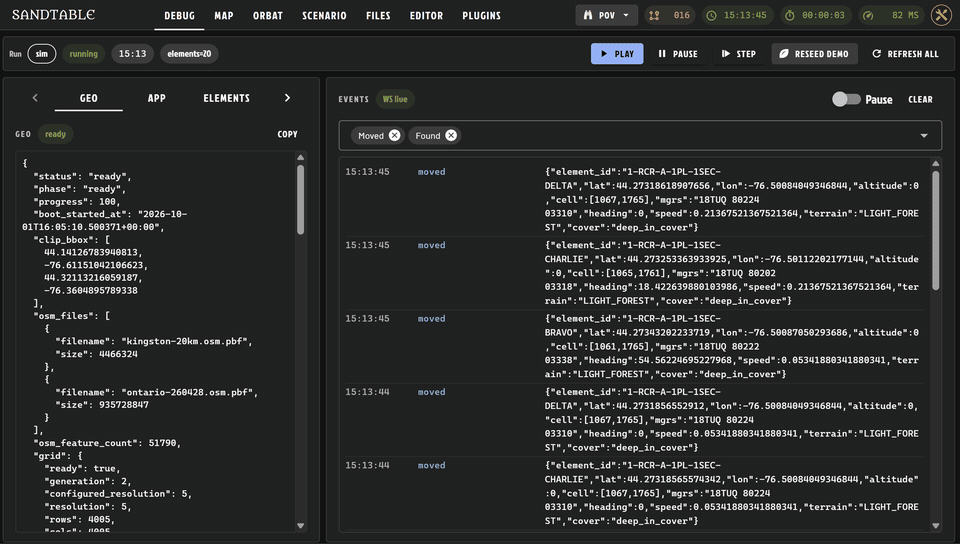960x544 pixels.
Task: Select 15:13:44 DELTA moved event row
Action: 632,420
